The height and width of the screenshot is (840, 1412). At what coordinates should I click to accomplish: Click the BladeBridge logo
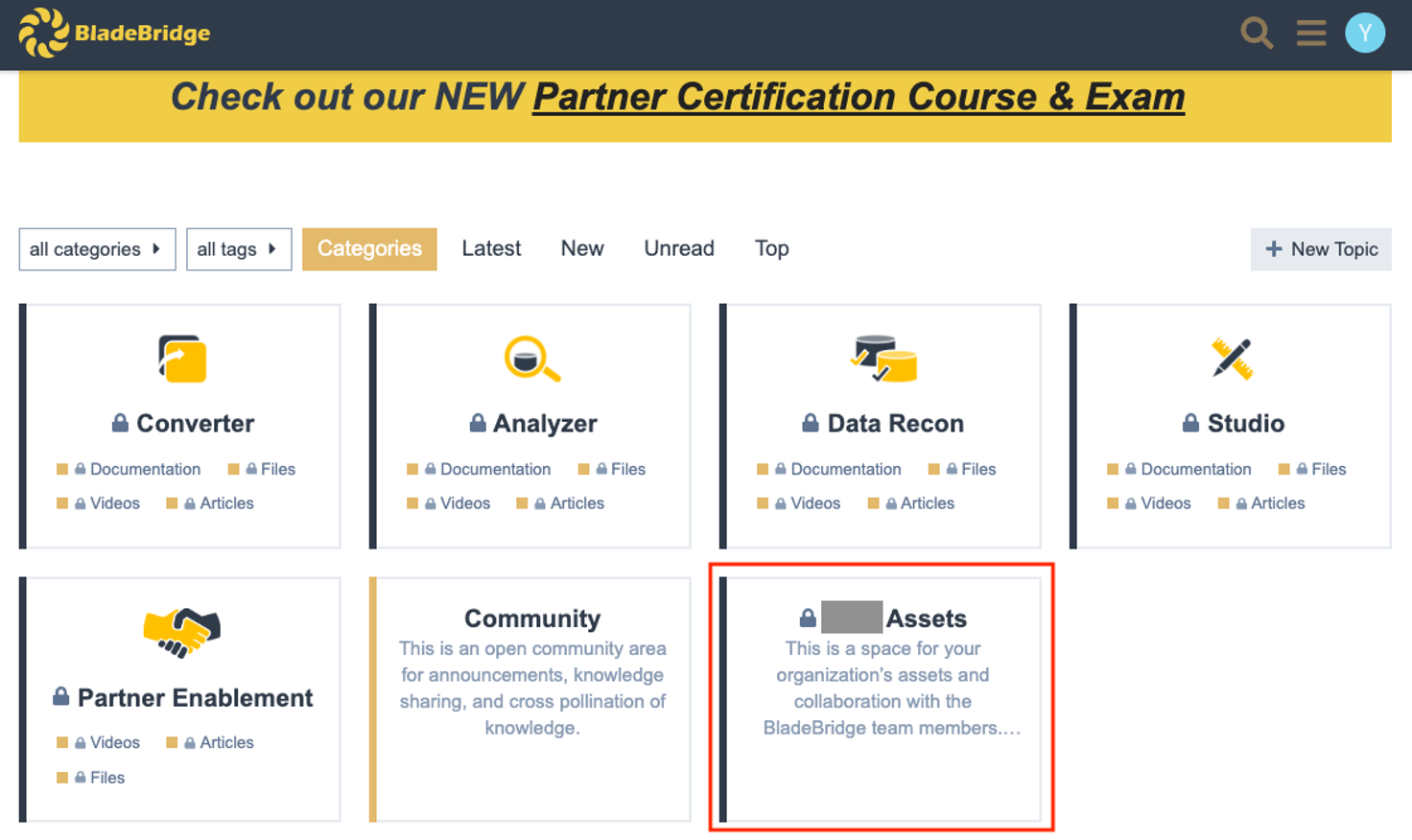pos(114,34)
